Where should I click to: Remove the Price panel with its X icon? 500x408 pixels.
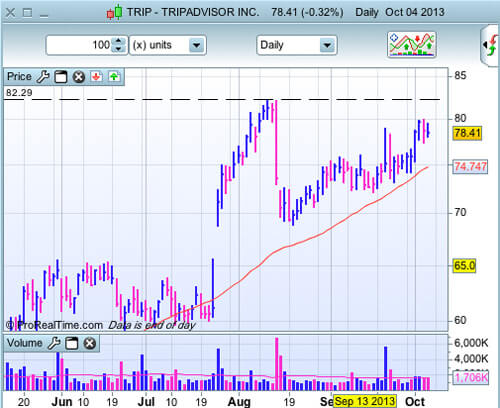pyautogui.click(x=79, y=77)
